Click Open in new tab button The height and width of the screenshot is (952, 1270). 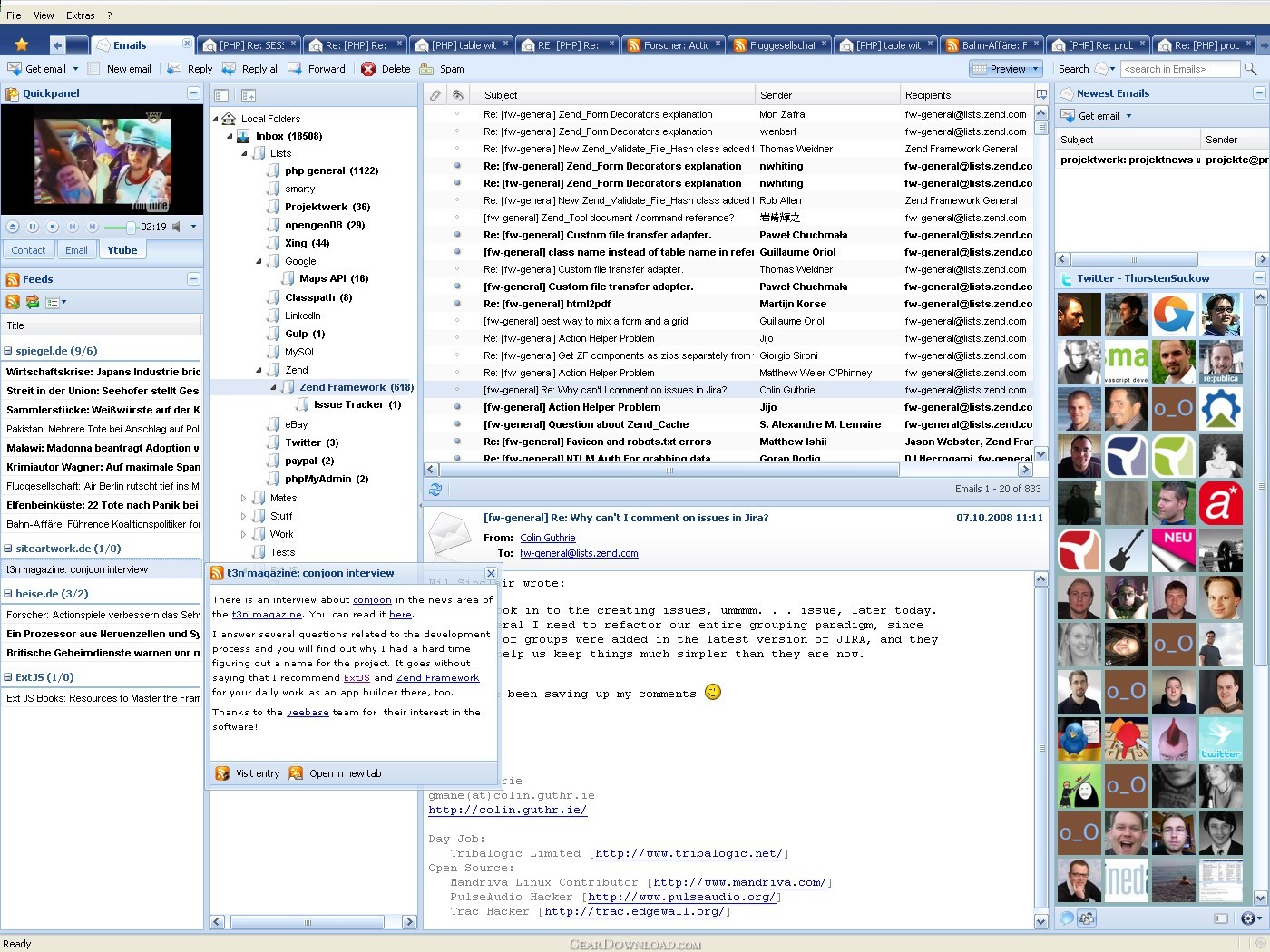[x=336, y=773]
